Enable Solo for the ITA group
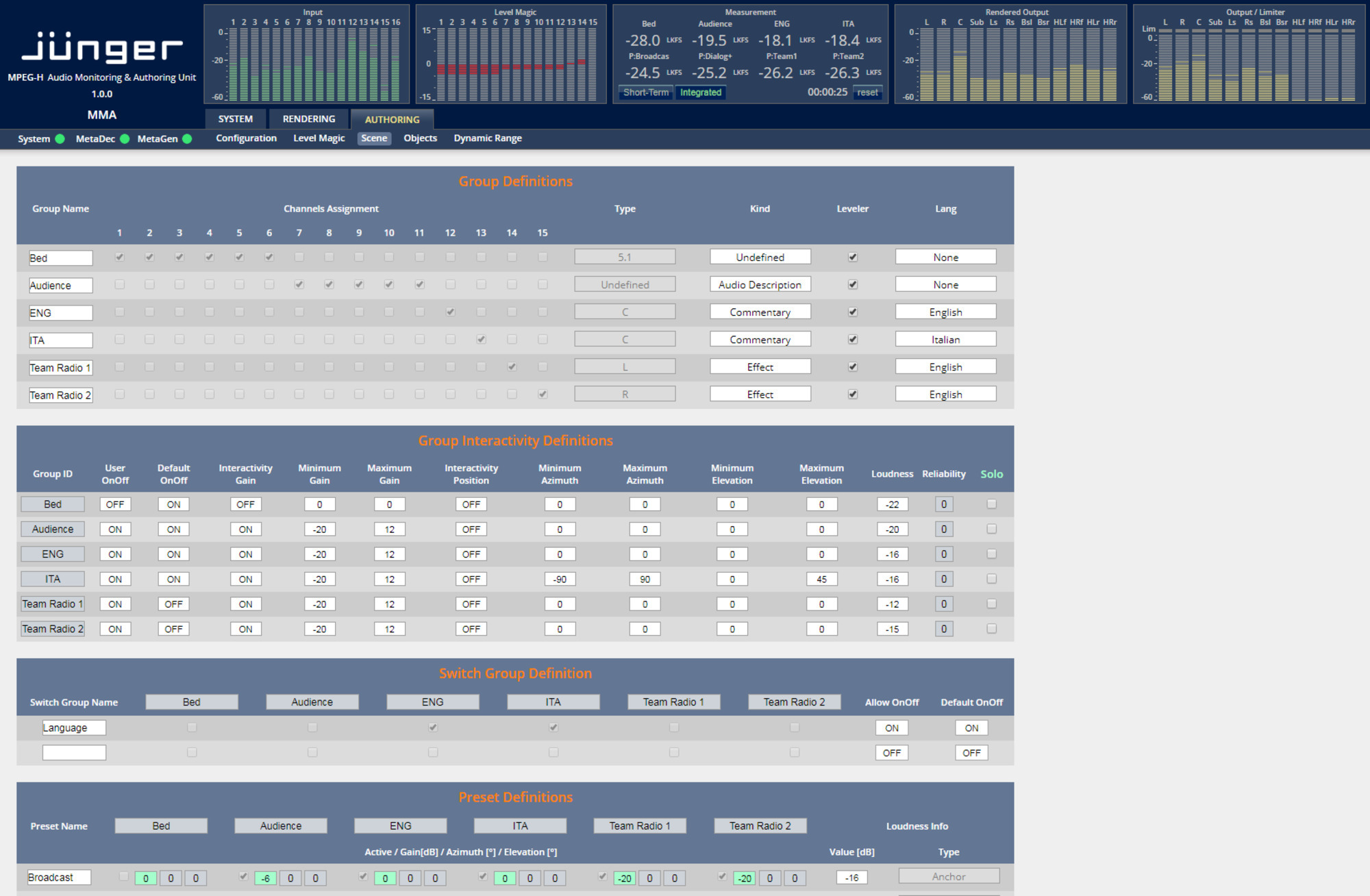Image resolution: width=1370 pixels, height=896 pixels. pos(991,579)
